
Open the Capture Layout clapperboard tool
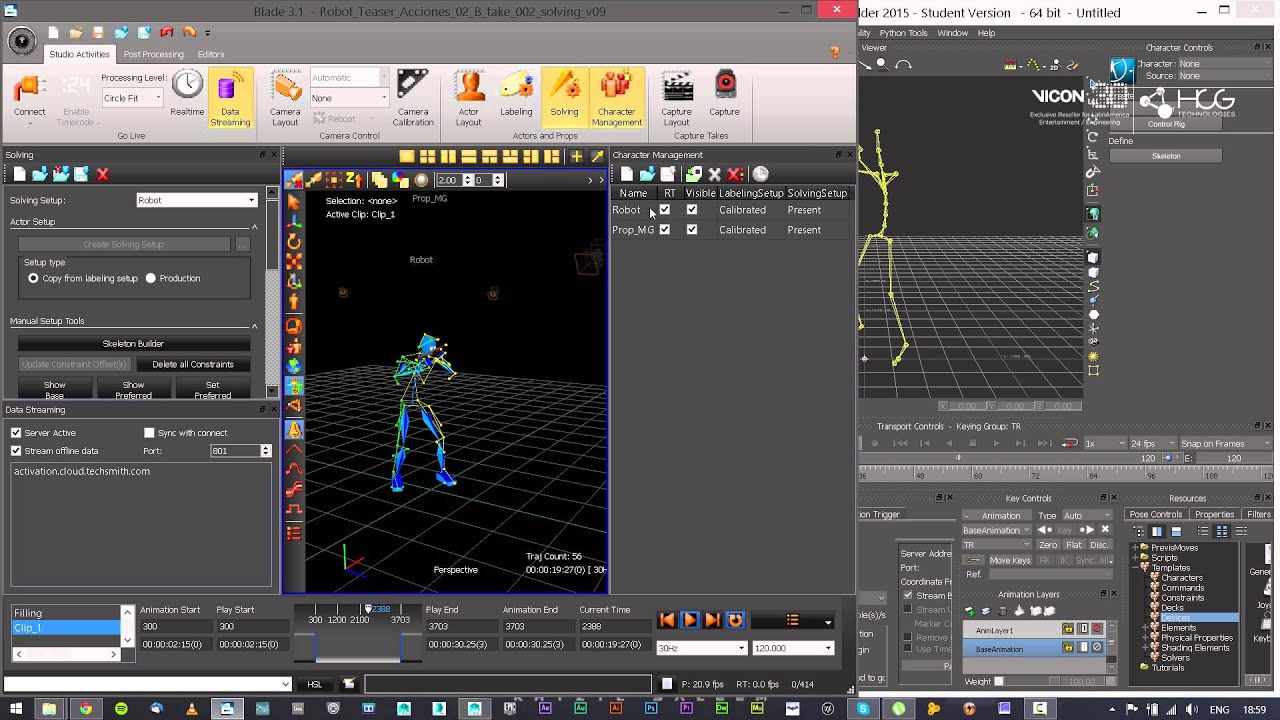[676, 99]
